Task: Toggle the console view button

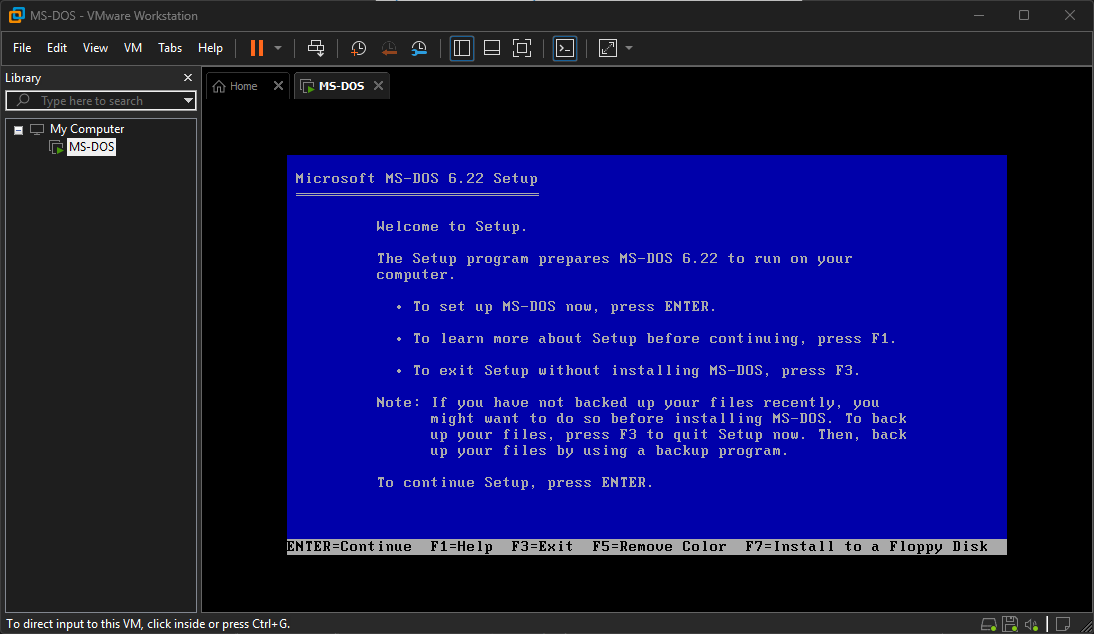Action: (565, 48)
